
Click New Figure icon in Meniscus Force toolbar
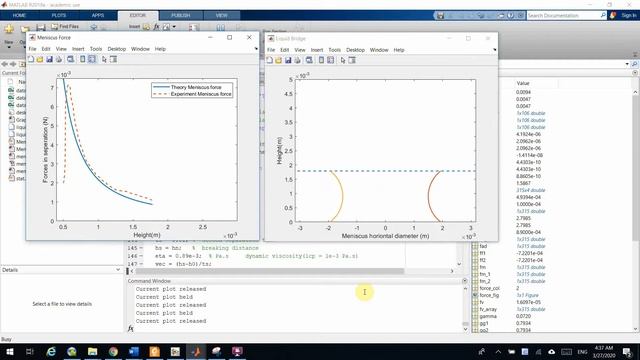(x=31, y=60)
